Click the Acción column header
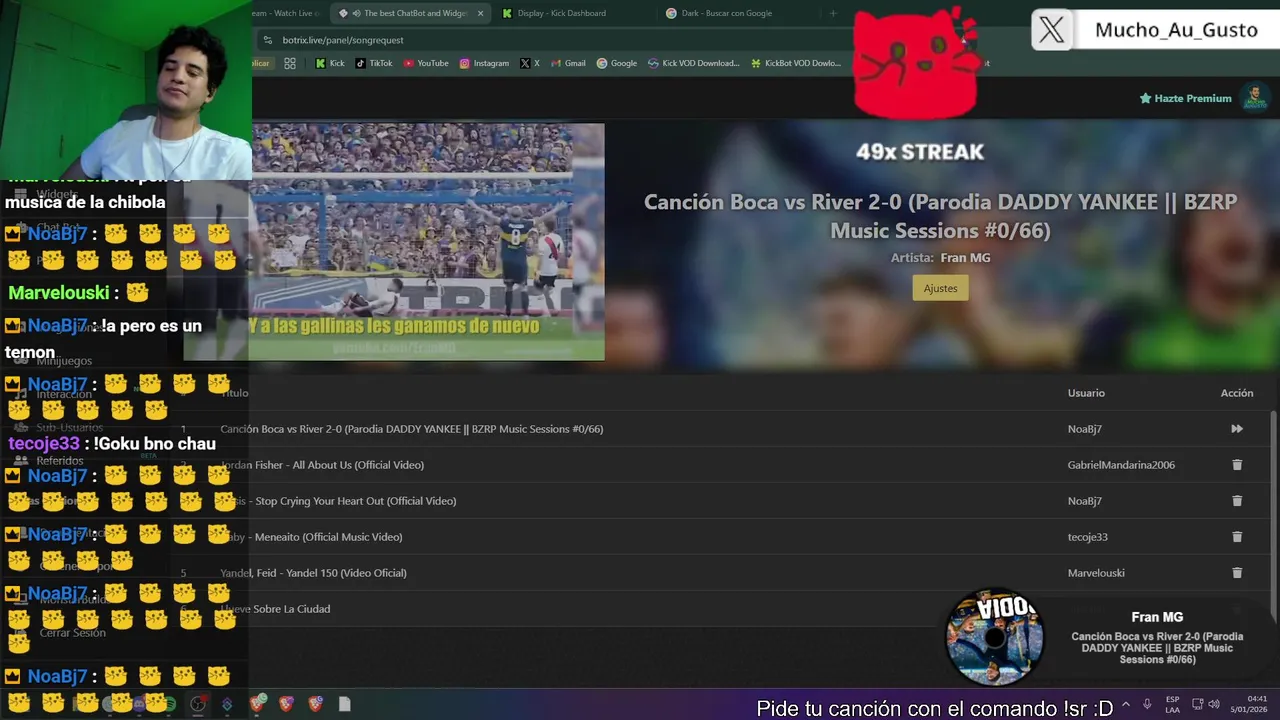Screen dimensions: 1280x720 tap(1237, 393)
